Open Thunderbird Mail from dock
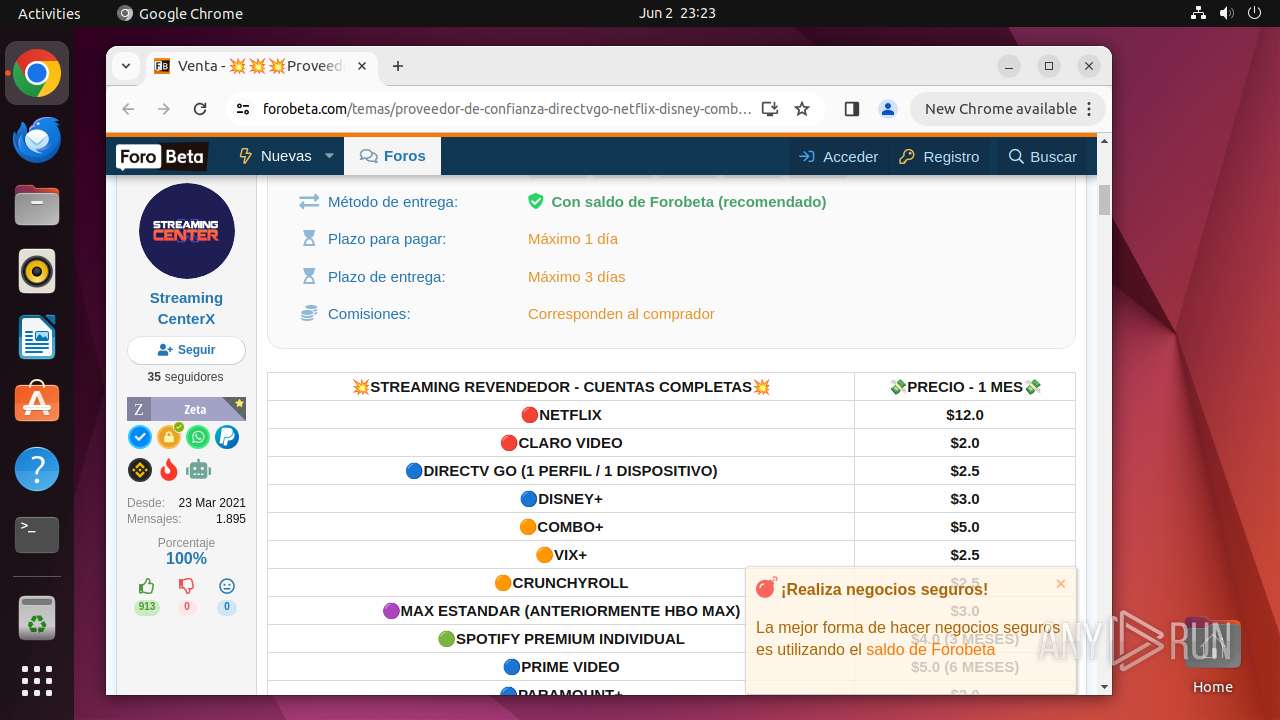Screen dimensions: 1280x720 pos(37,139)
